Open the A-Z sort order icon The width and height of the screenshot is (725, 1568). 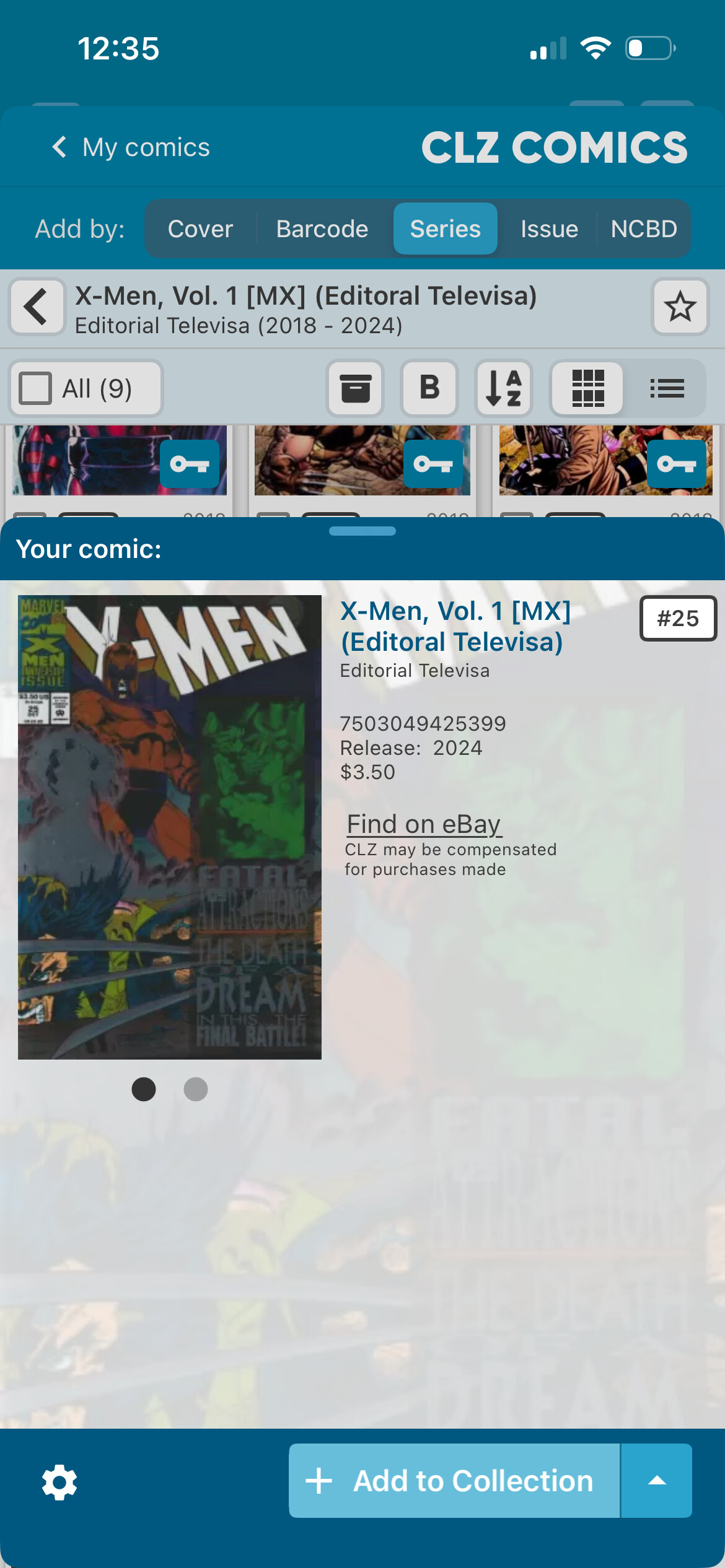(504, 388)
